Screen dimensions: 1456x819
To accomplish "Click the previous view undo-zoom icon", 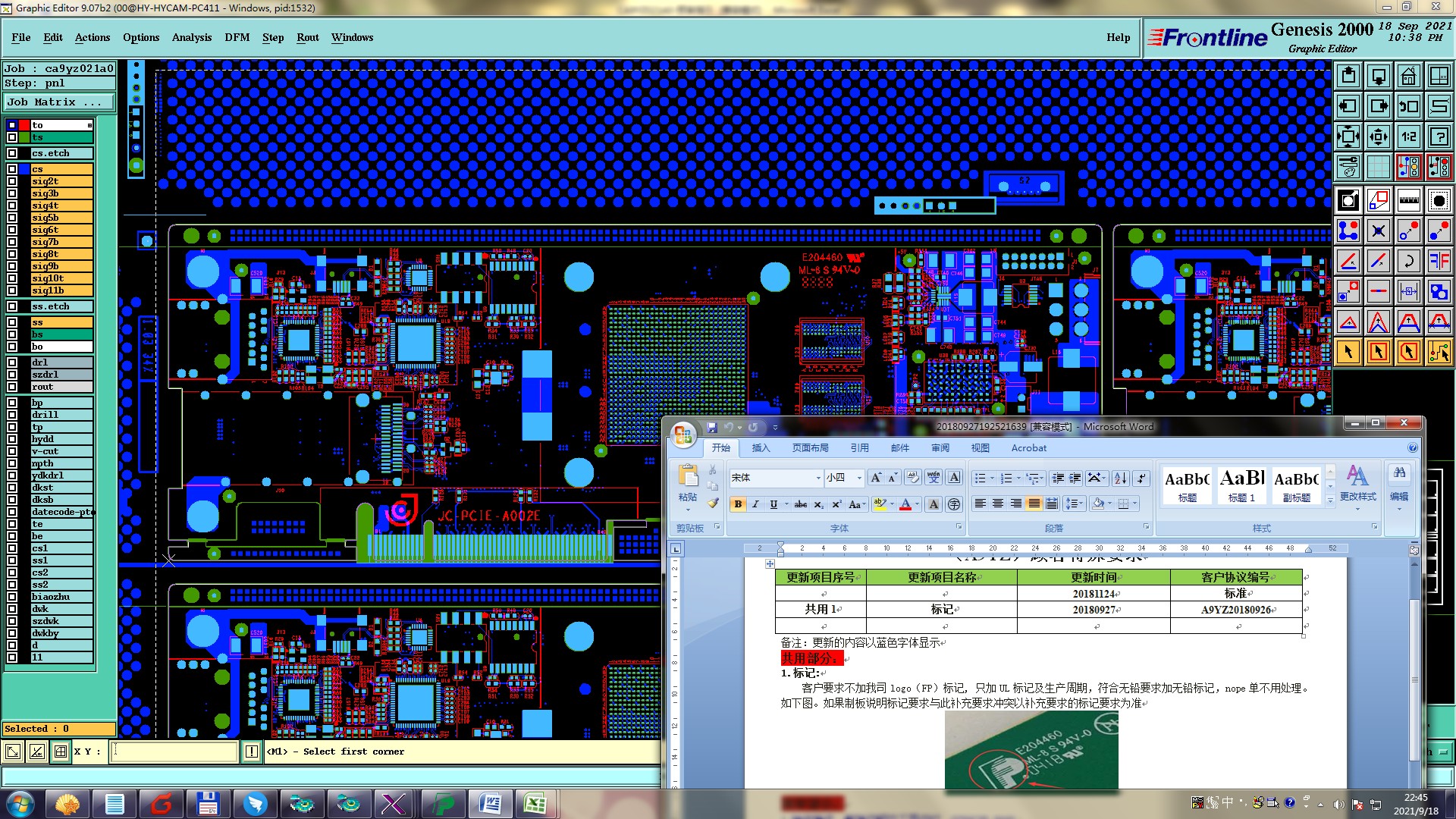I will click(x=1409, y=106).
